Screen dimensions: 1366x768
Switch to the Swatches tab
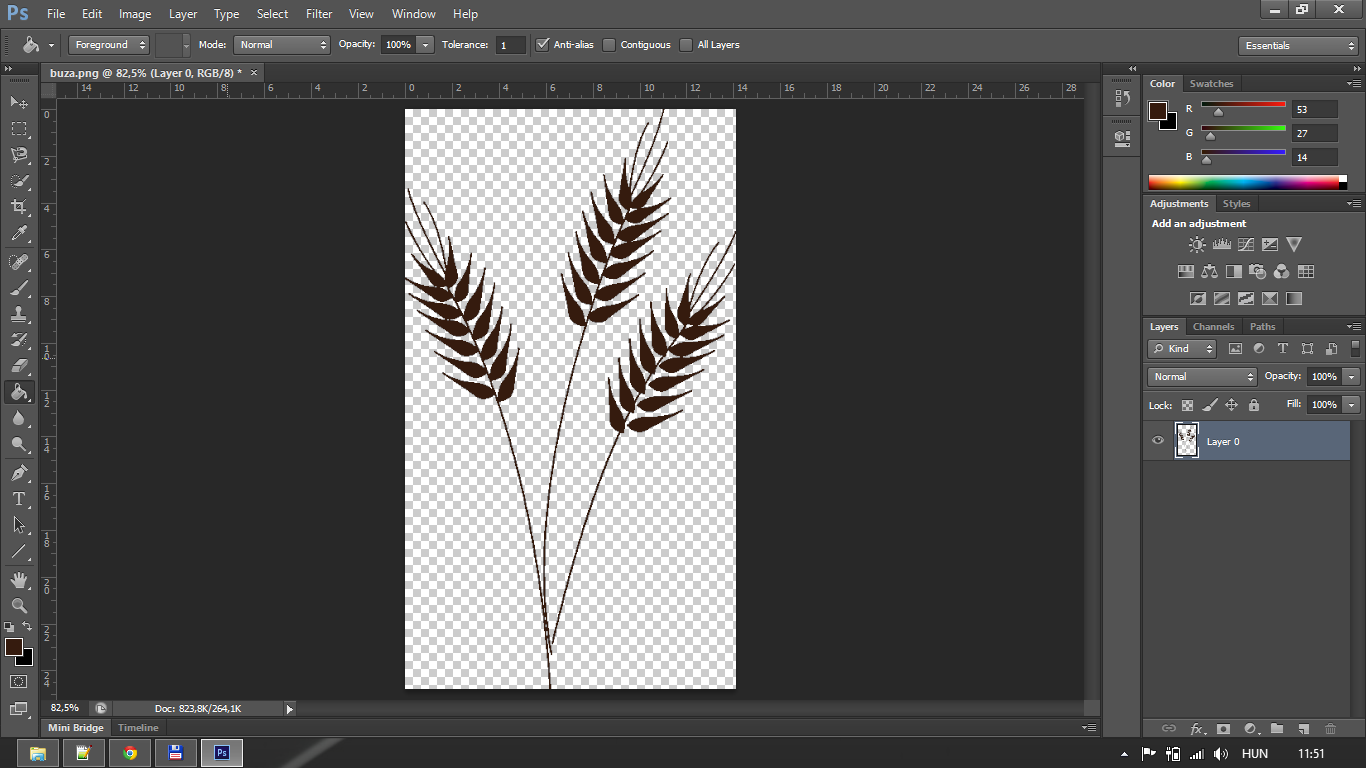click(x=1211, y=84)
